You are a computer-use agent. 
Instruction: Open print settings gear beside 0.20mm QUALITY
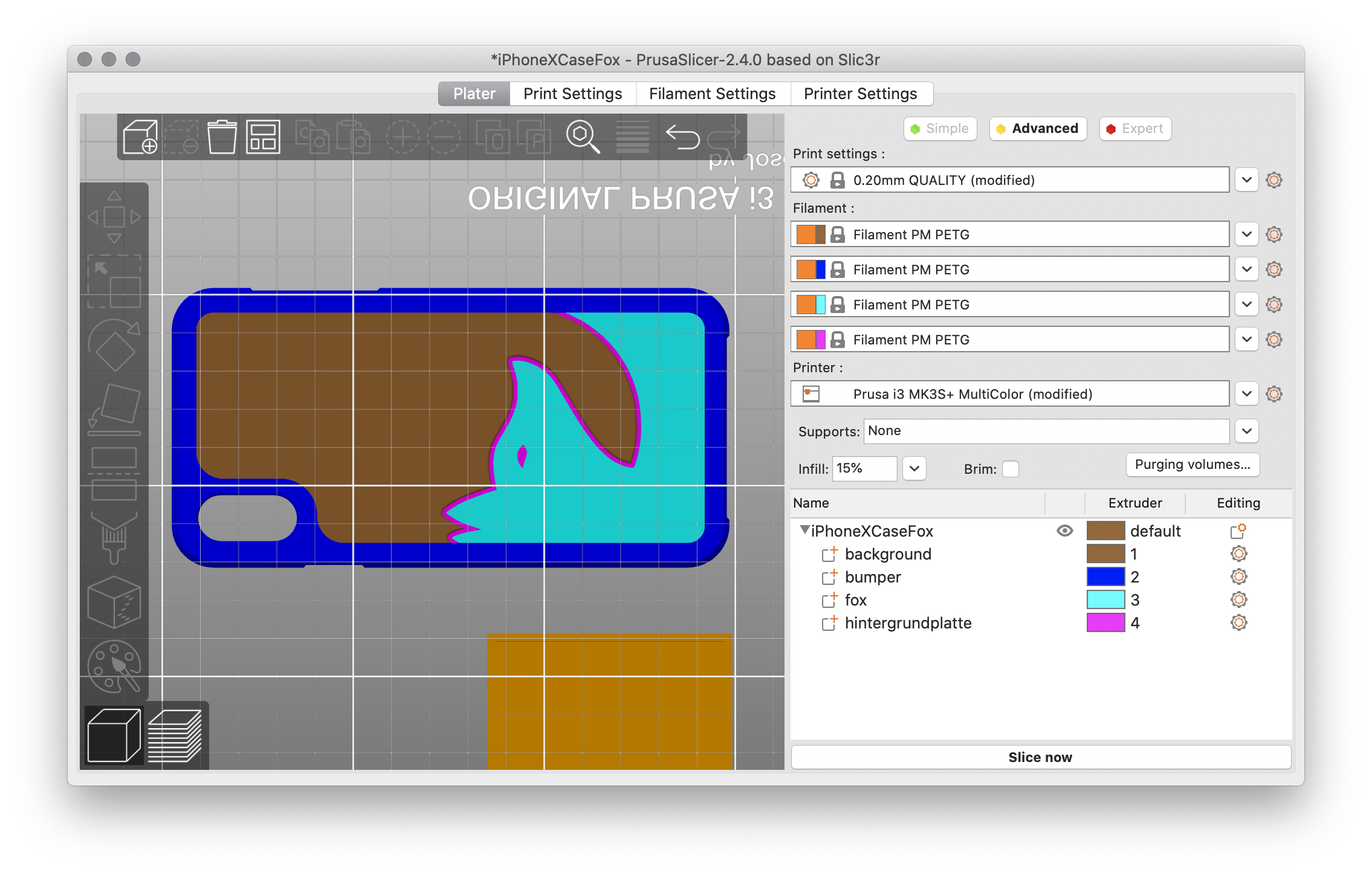click(1274, 180)
